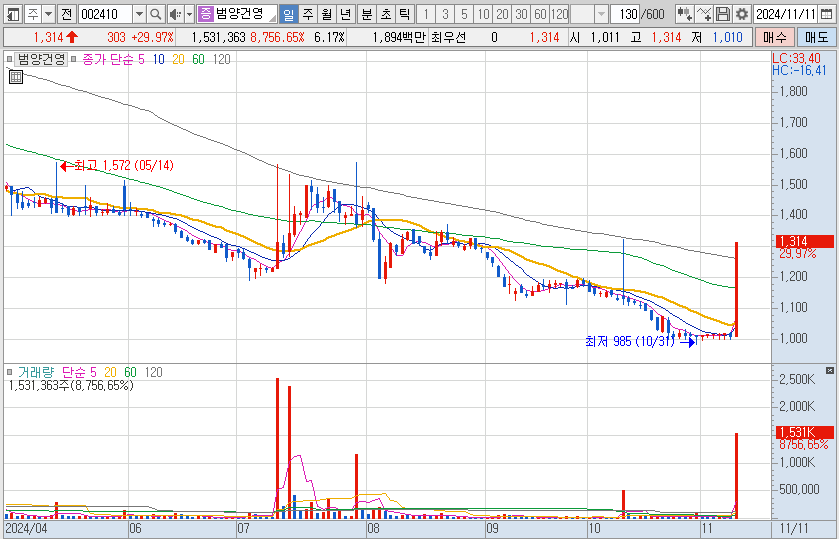Click the speaker sound icon
This screenshot has height=539, width=839.
coord(174,14)
